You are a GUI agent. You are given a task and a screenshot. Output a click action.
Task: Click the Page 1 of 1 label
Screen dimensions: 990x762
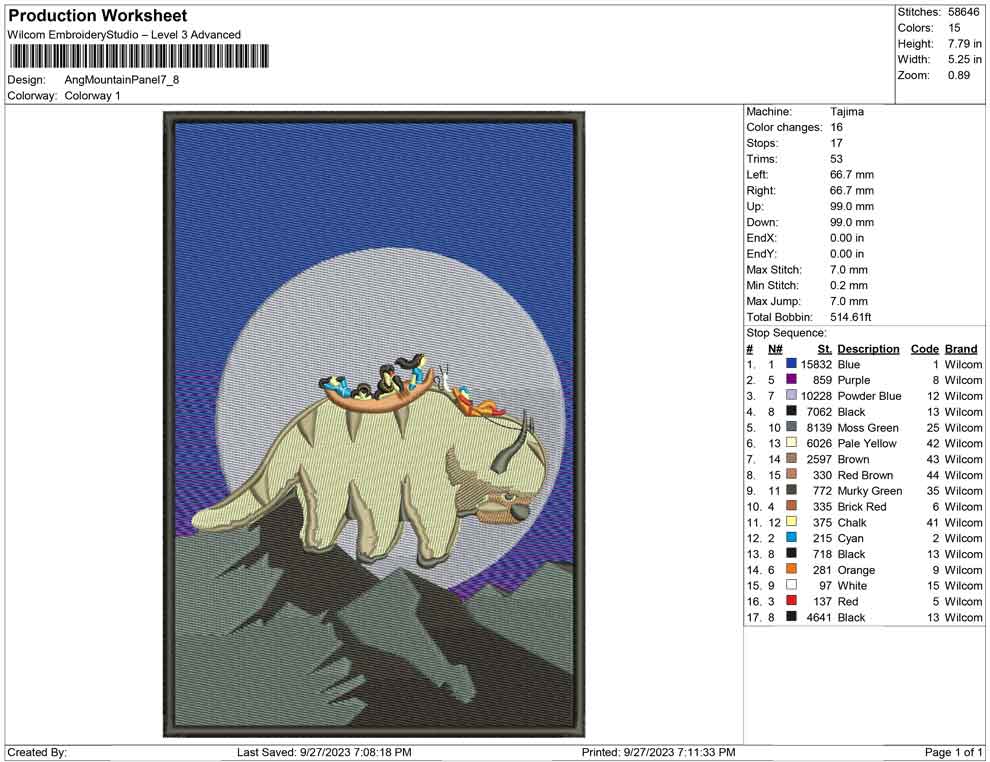(953, 752)
